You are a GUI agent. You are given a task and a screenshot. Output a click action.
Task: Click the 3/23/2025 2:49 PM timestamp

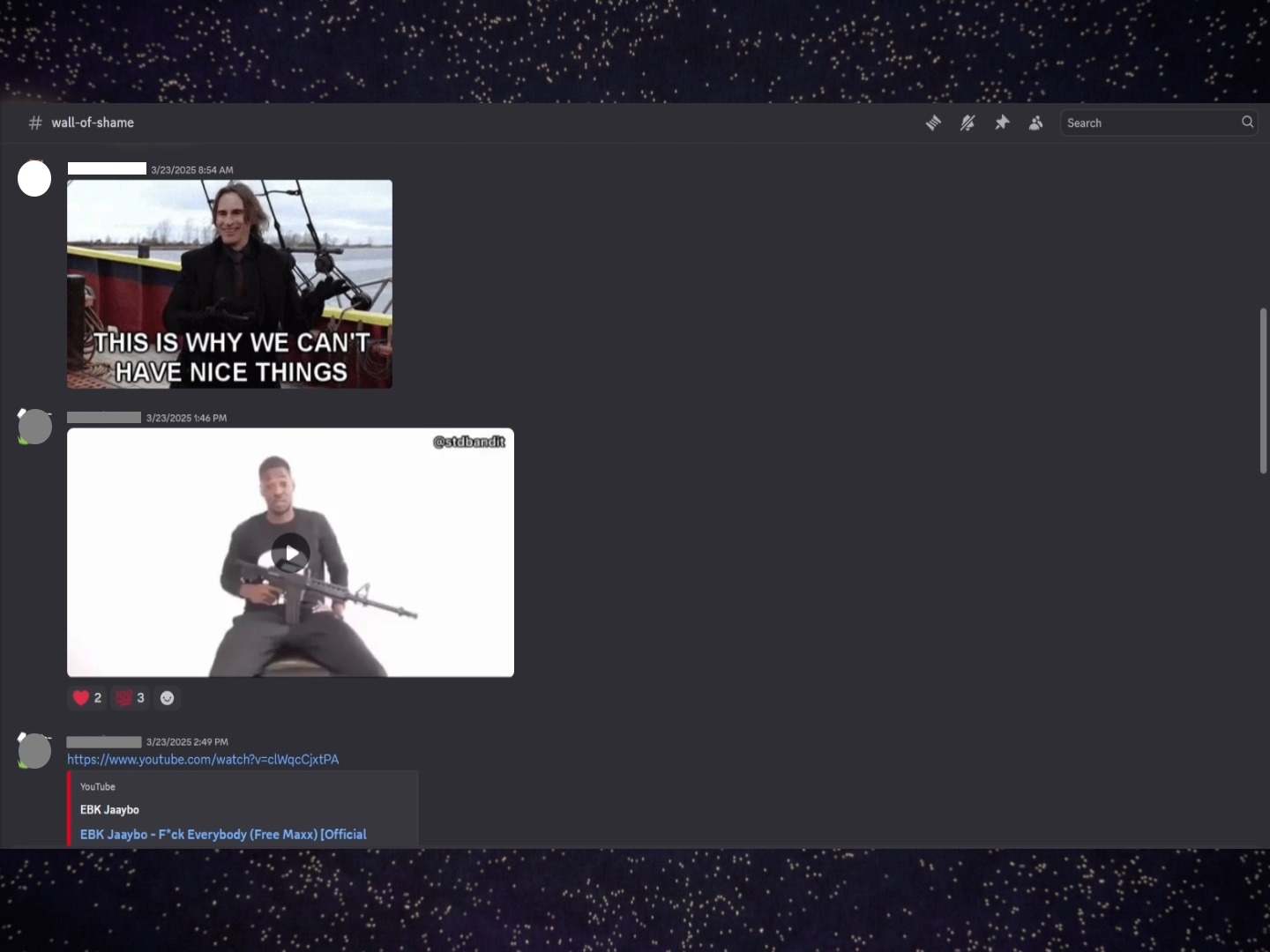[x=187, y=742]
